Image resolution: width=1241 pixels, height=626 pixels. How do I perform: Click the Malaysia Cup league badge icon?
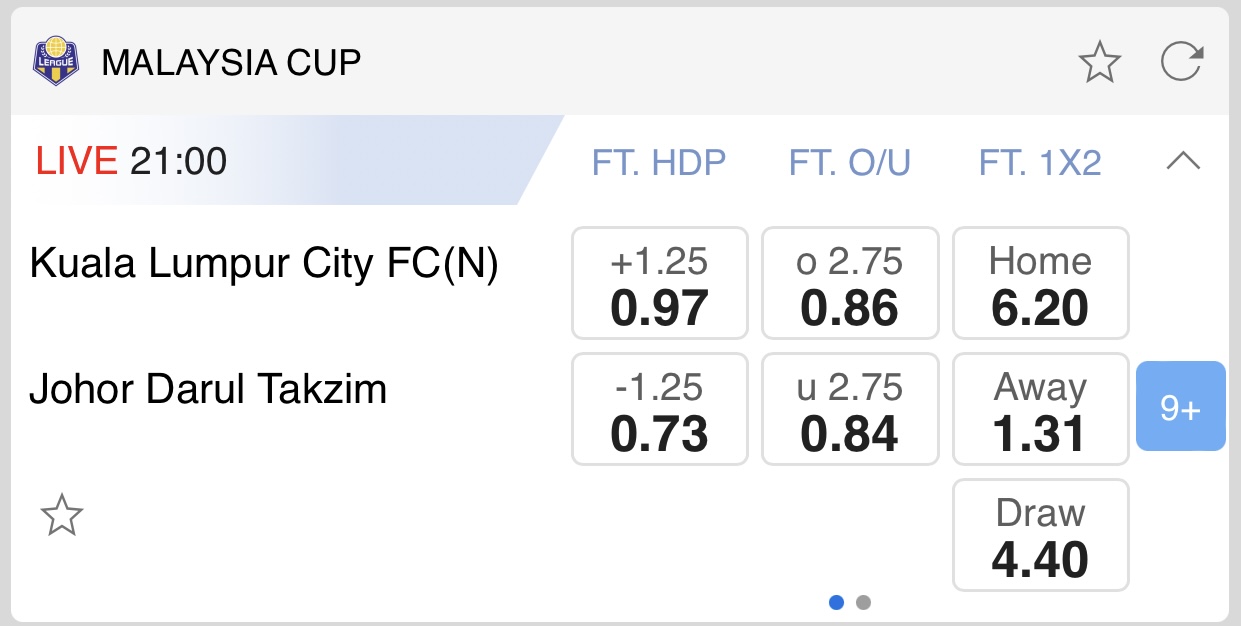(55, 62)
